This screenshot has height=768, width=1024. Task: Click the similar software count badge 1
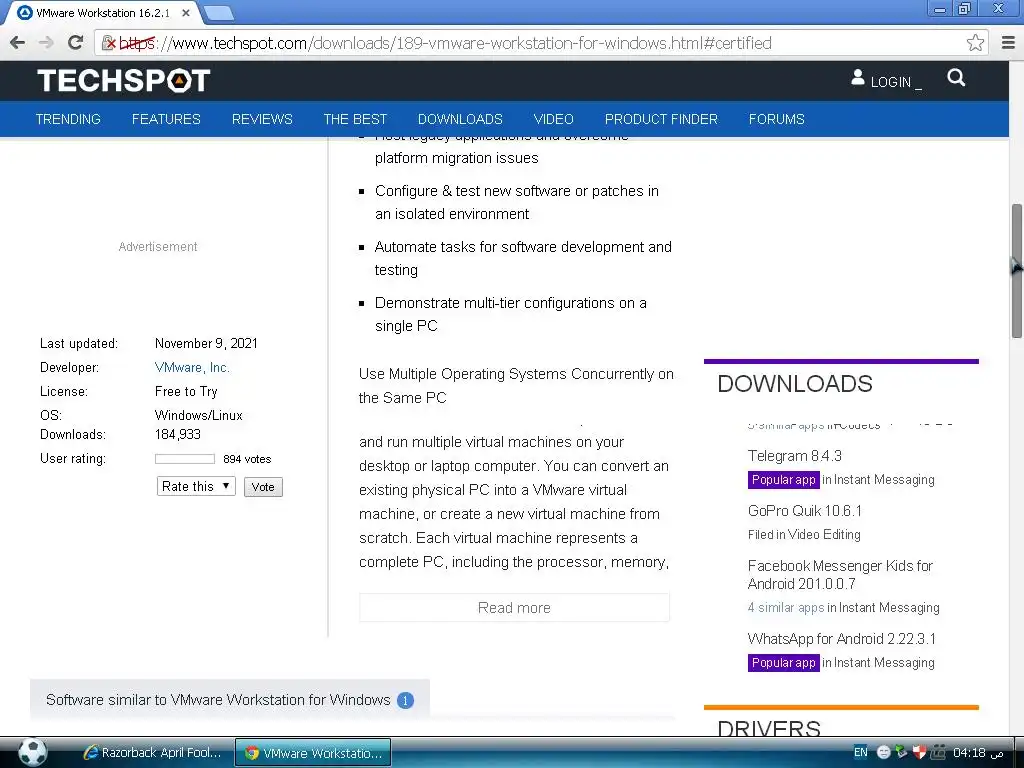pyautogui.click(x=405, y=700)
